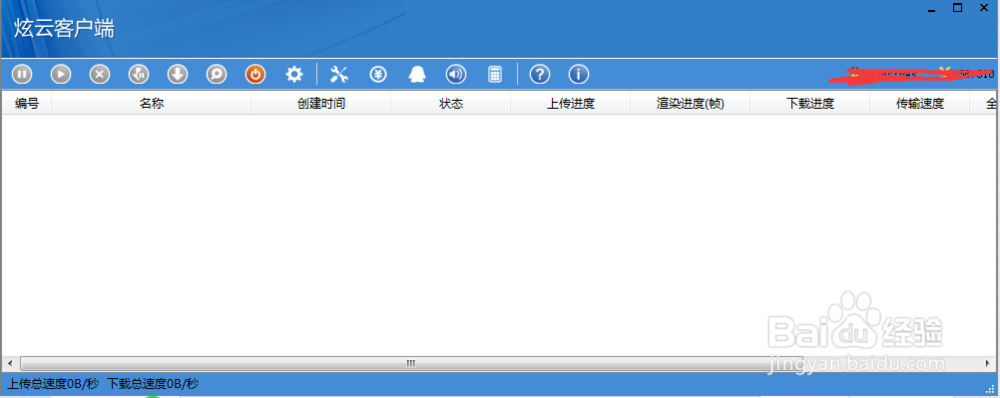
Task: Click the download arrow toolbar icon
Action: point(177,75)
